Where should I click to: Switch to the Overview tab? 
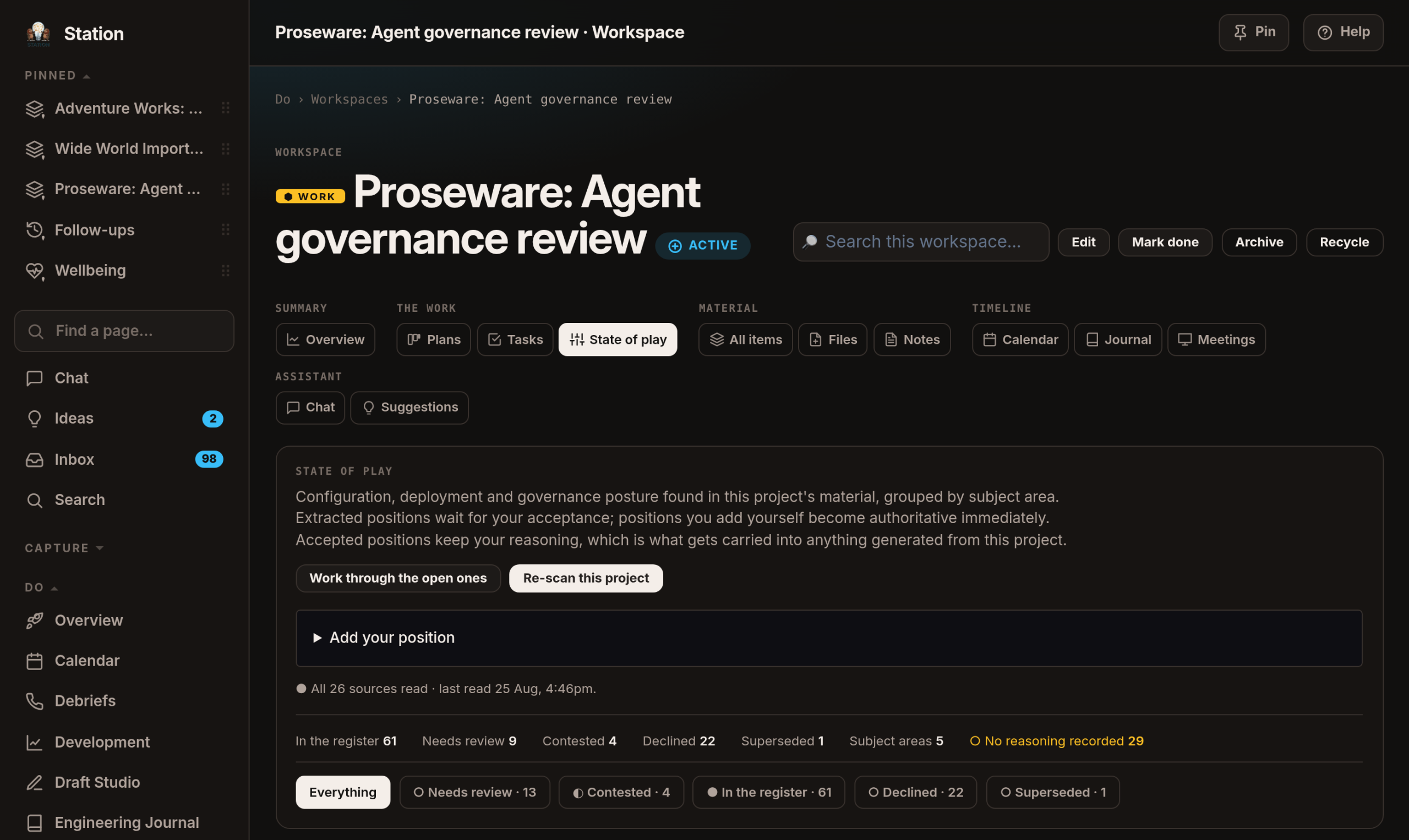click(325, 339)
